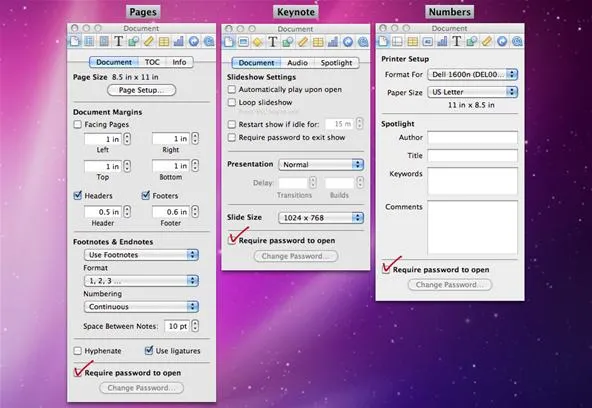This screenshot has width=592, height=408.
Task: Open Hyperlink inspector in Numbers window
Action: point(502,41)
